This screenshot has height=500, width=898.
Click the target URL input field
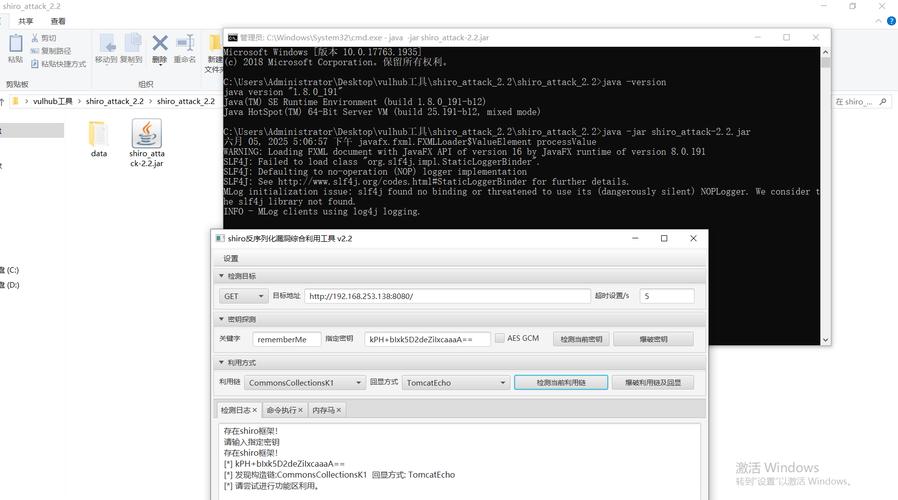[x=447, y=296]
